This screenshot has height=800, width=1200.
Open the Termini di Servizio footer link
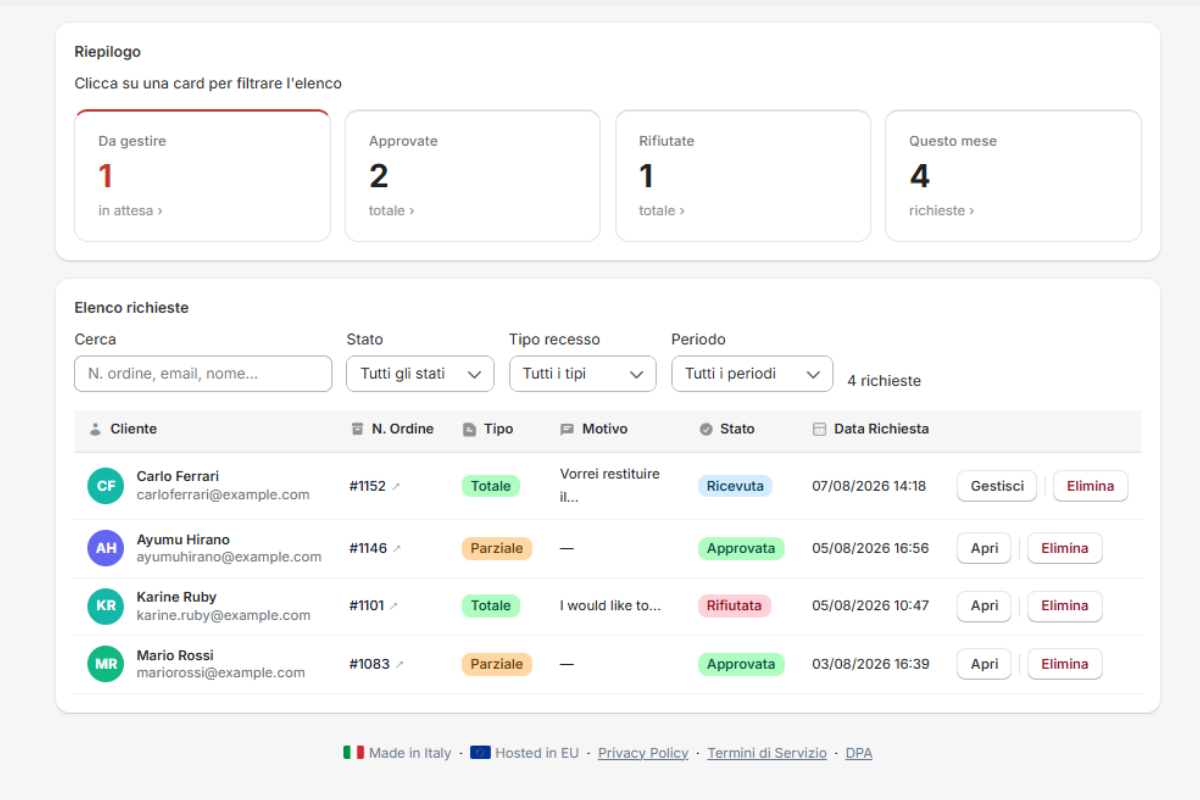[767, 753]
